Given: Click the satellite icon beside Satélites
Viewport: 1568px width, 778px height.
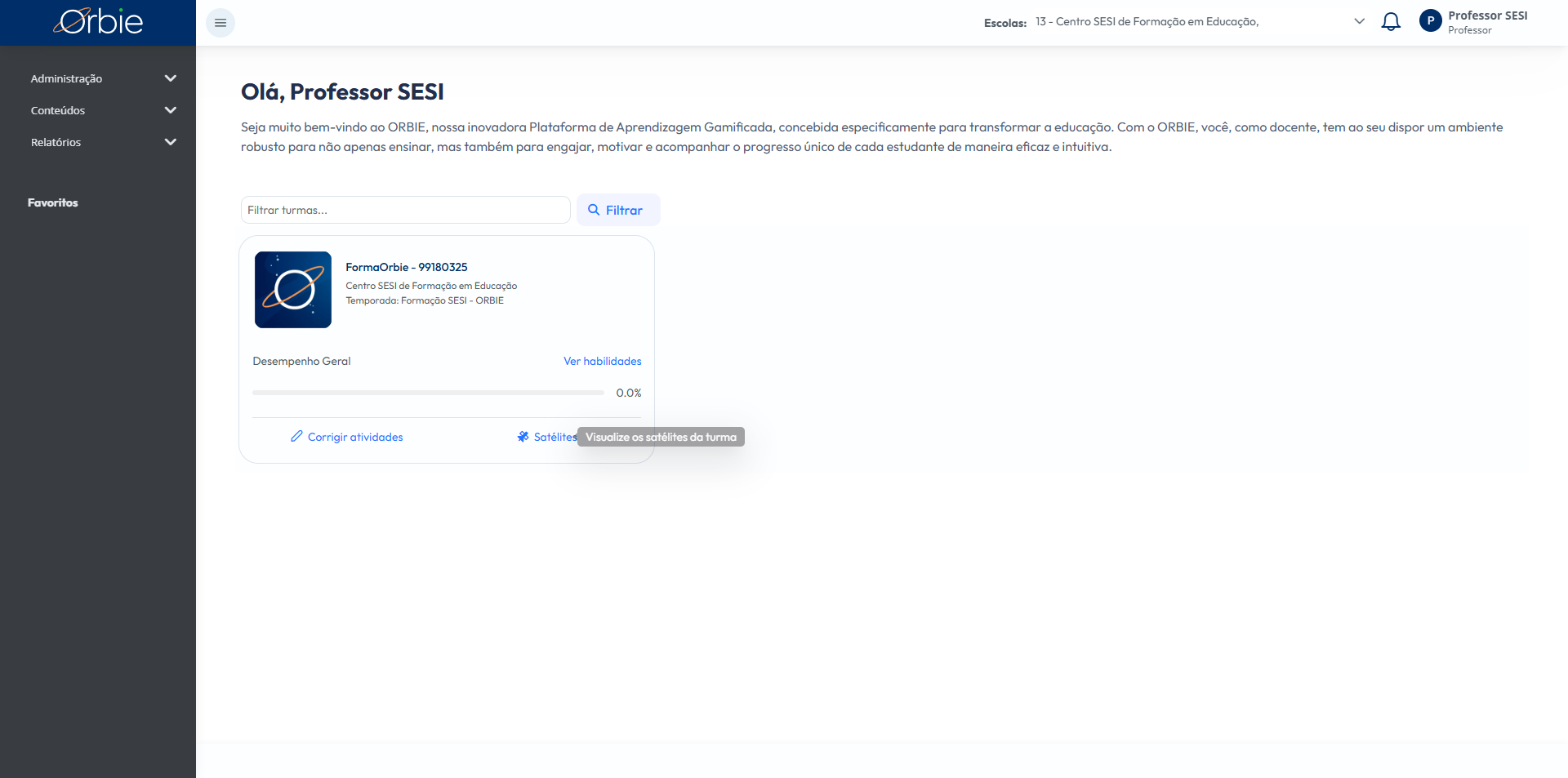Looking at the screenshot, I should 523,437.
